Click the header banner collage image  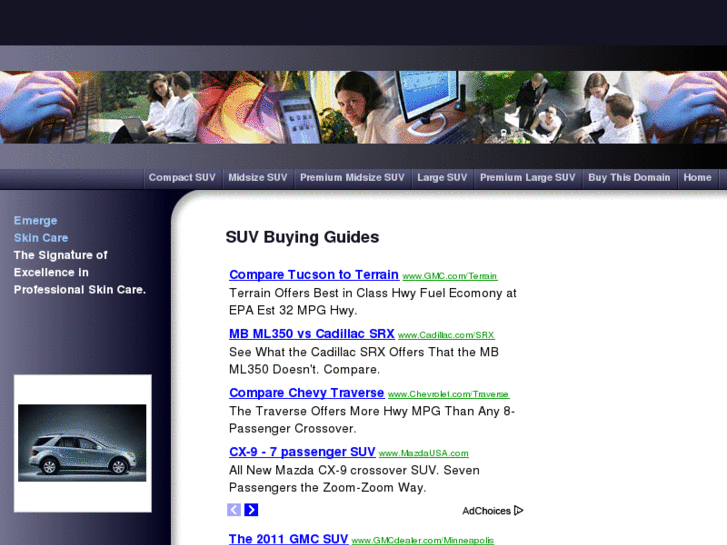pyautogui.click(x=364, y=107)
